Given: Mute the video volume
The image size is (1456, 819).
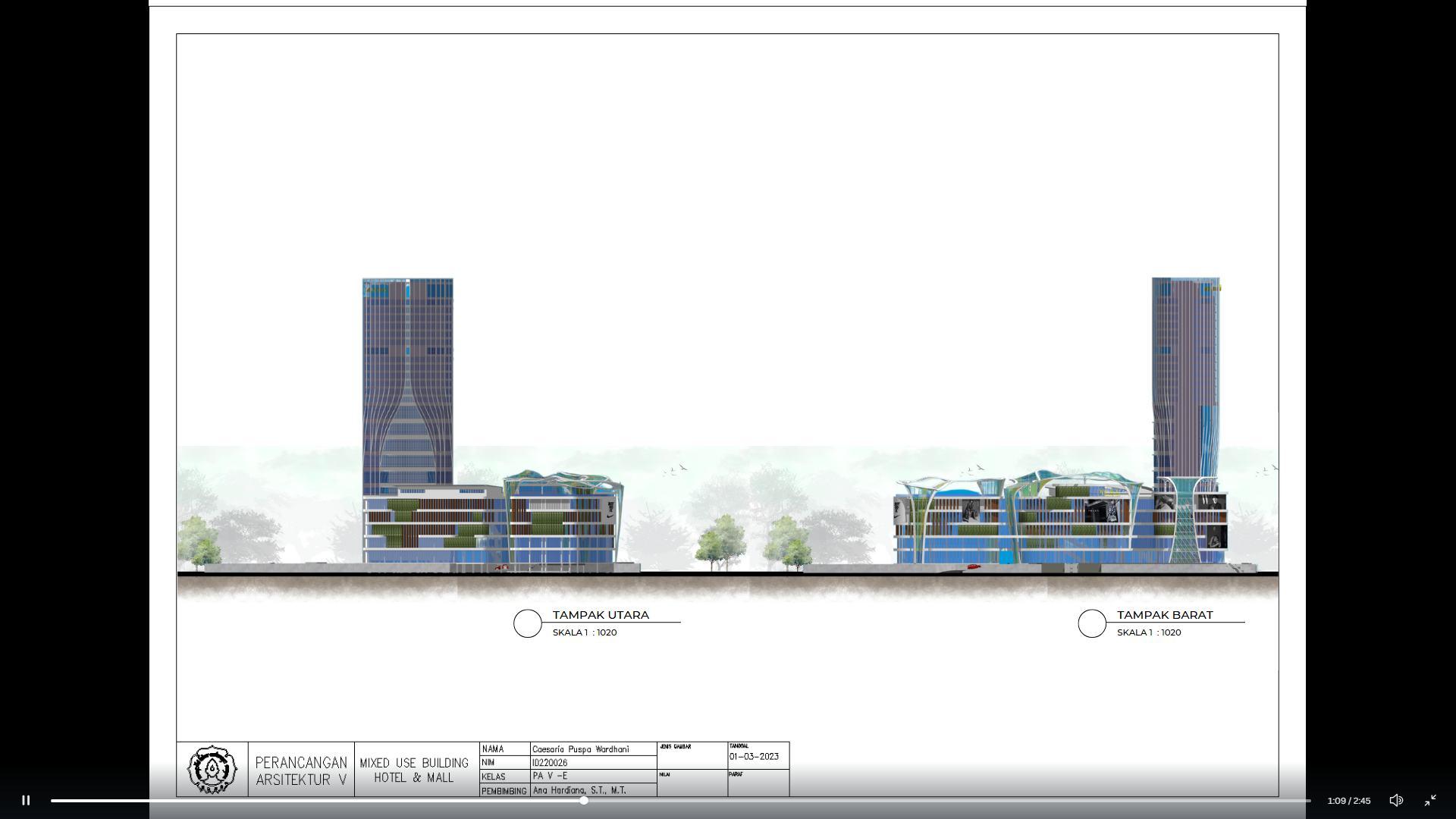Looking at the screenshot, I should (1396, 800).
